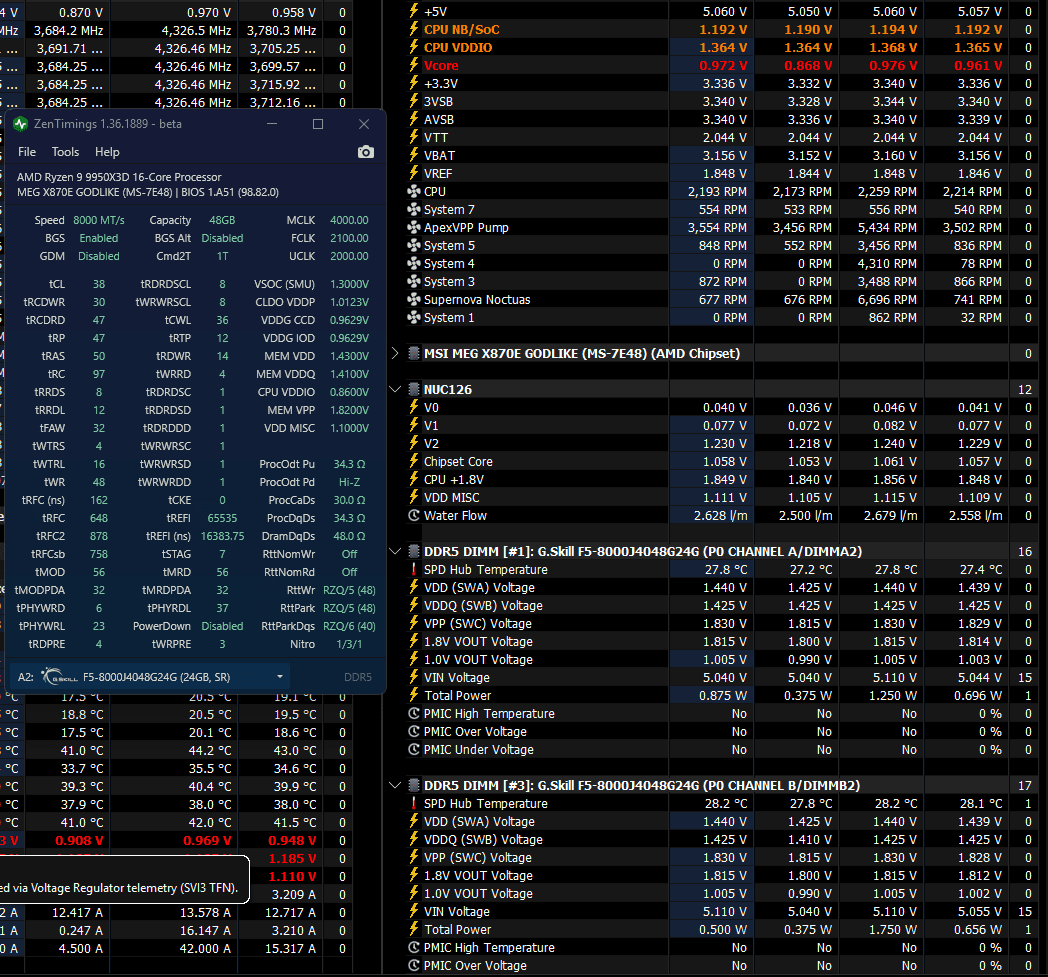Screen dimensions: 1048x977
Task: Click the FCLK value 2100.00 in ZenTimings
Action: coord(349,239)
